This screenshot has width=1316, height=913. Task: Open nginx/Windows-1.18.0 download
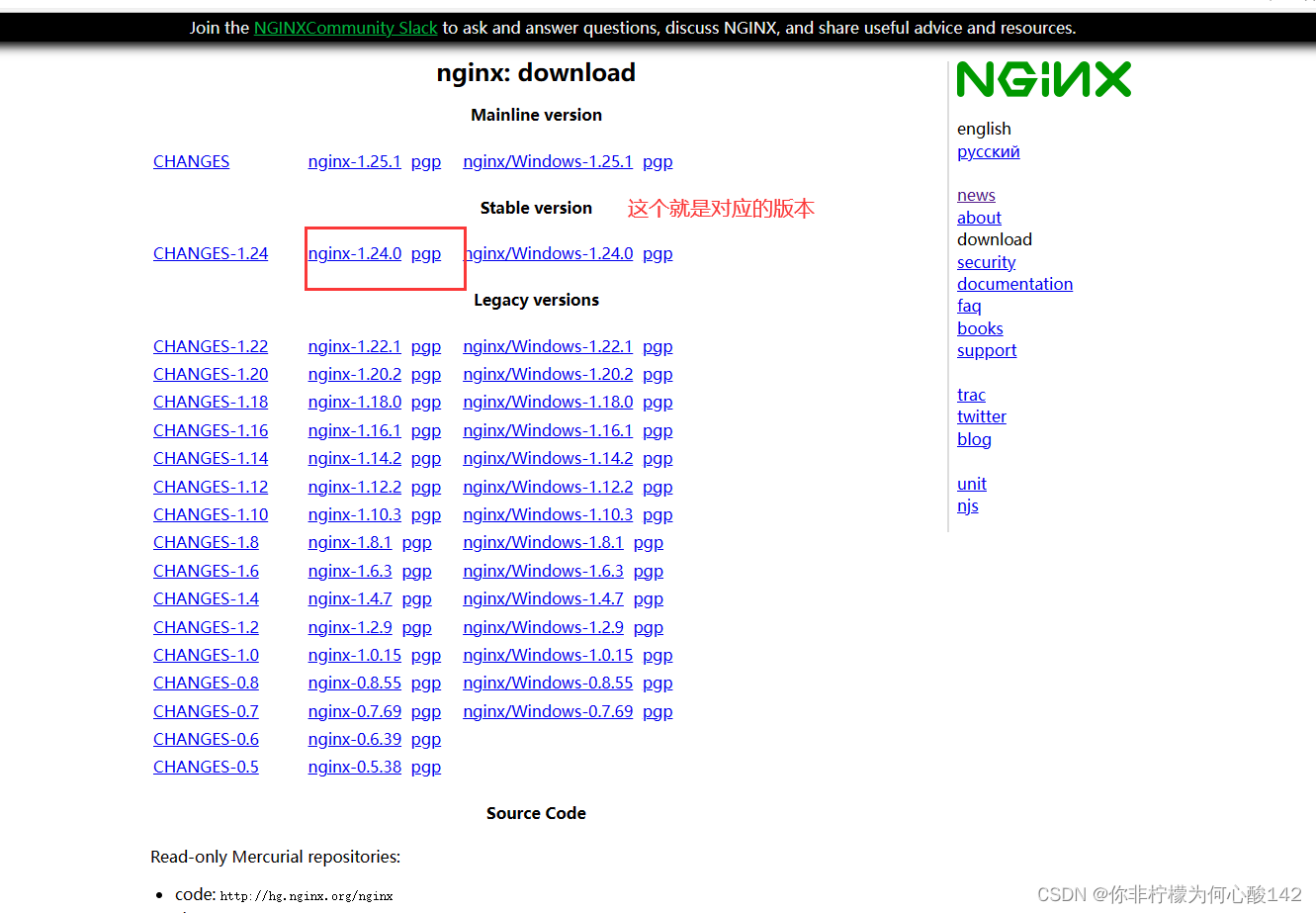tap(548, 402)
